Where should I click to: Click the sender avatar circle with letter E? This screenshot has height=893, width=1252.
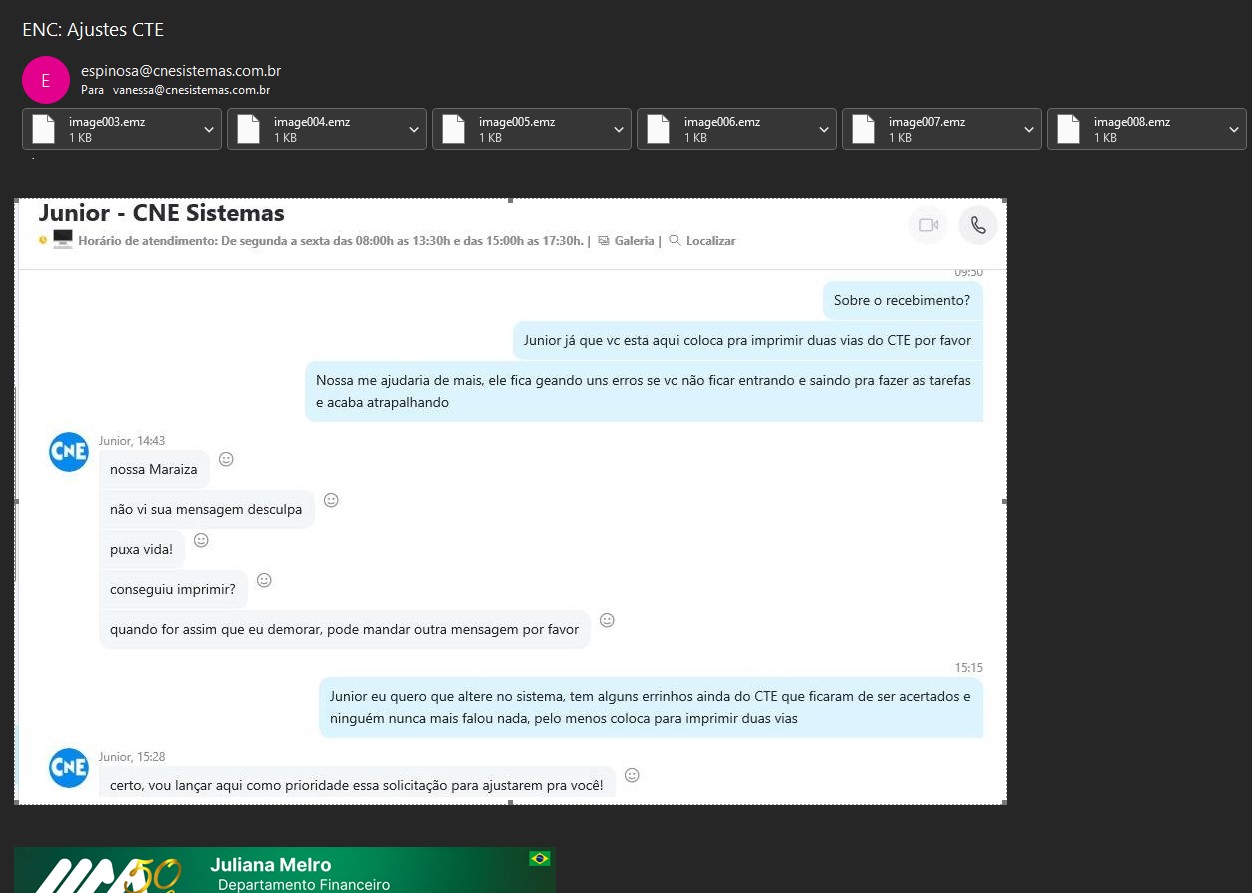tap(45, 80)
